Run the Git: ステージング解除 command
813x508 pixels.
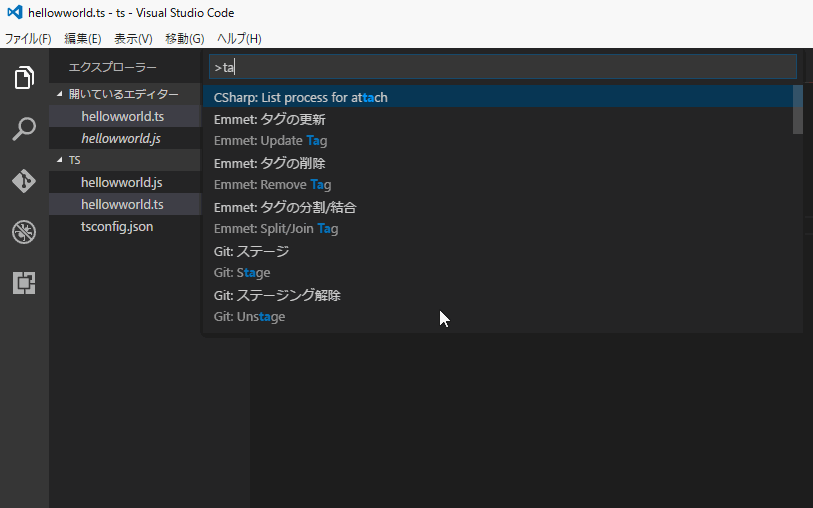coord(498,306)
